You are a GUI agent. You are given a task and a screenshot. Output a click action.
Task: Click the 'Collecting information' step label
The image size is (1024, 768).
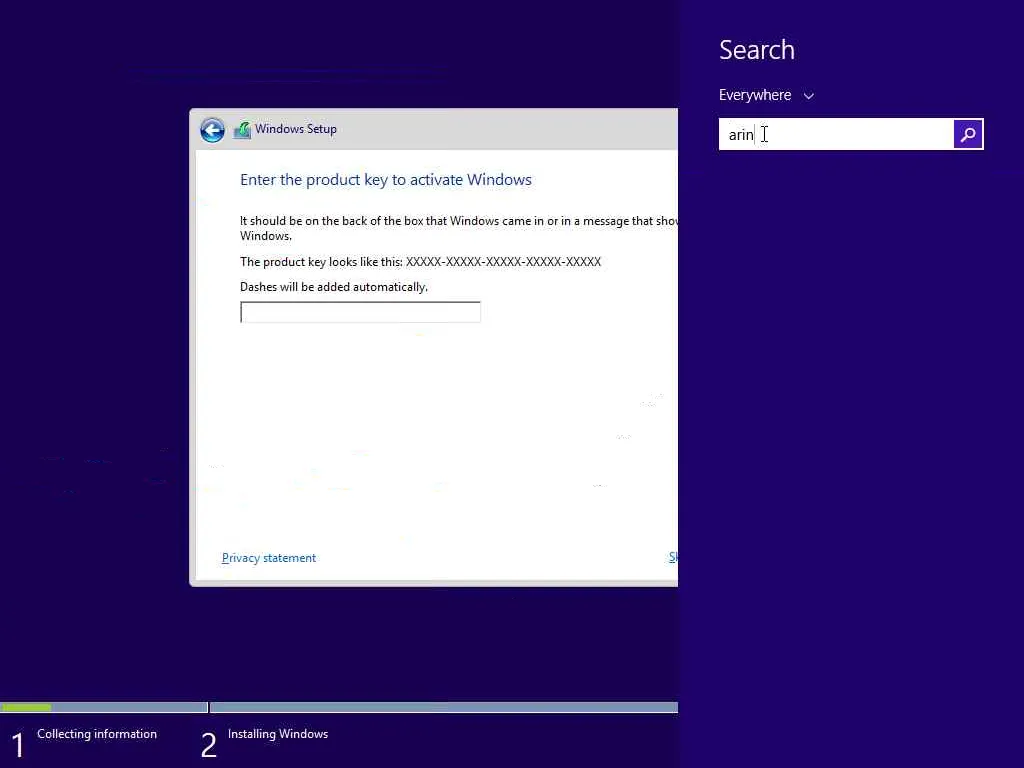97,734
